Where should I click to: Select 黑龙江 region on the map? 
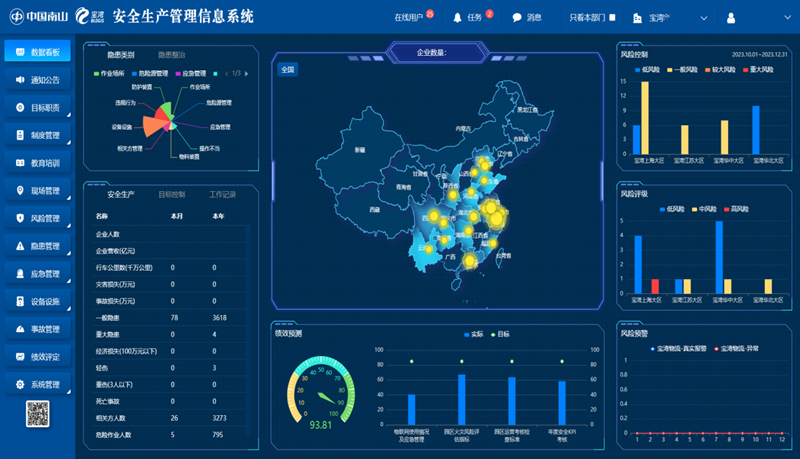[x=528, y=110]
